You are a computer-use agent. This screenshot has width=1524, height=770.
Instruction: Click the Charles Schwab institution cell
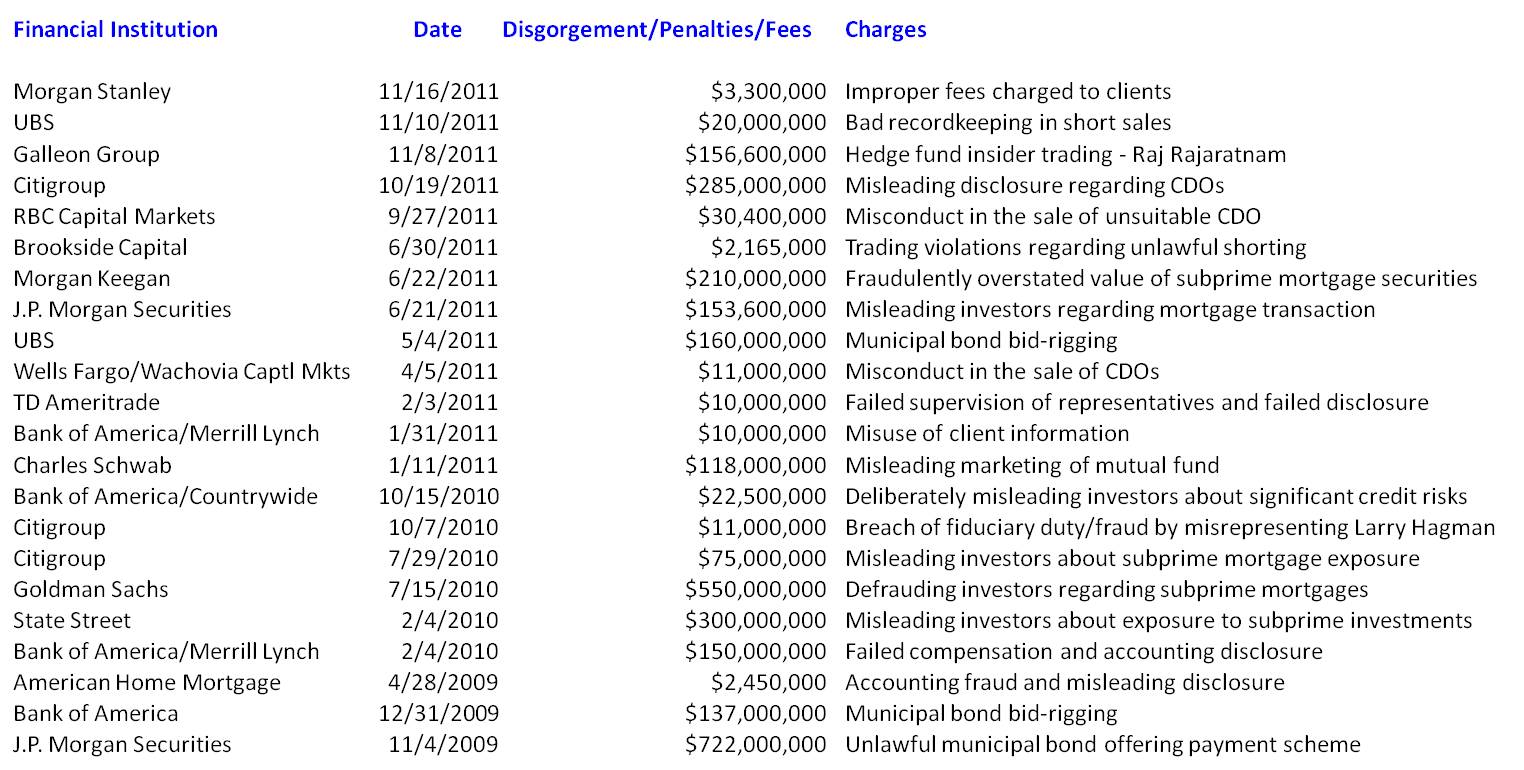(92, 465)
